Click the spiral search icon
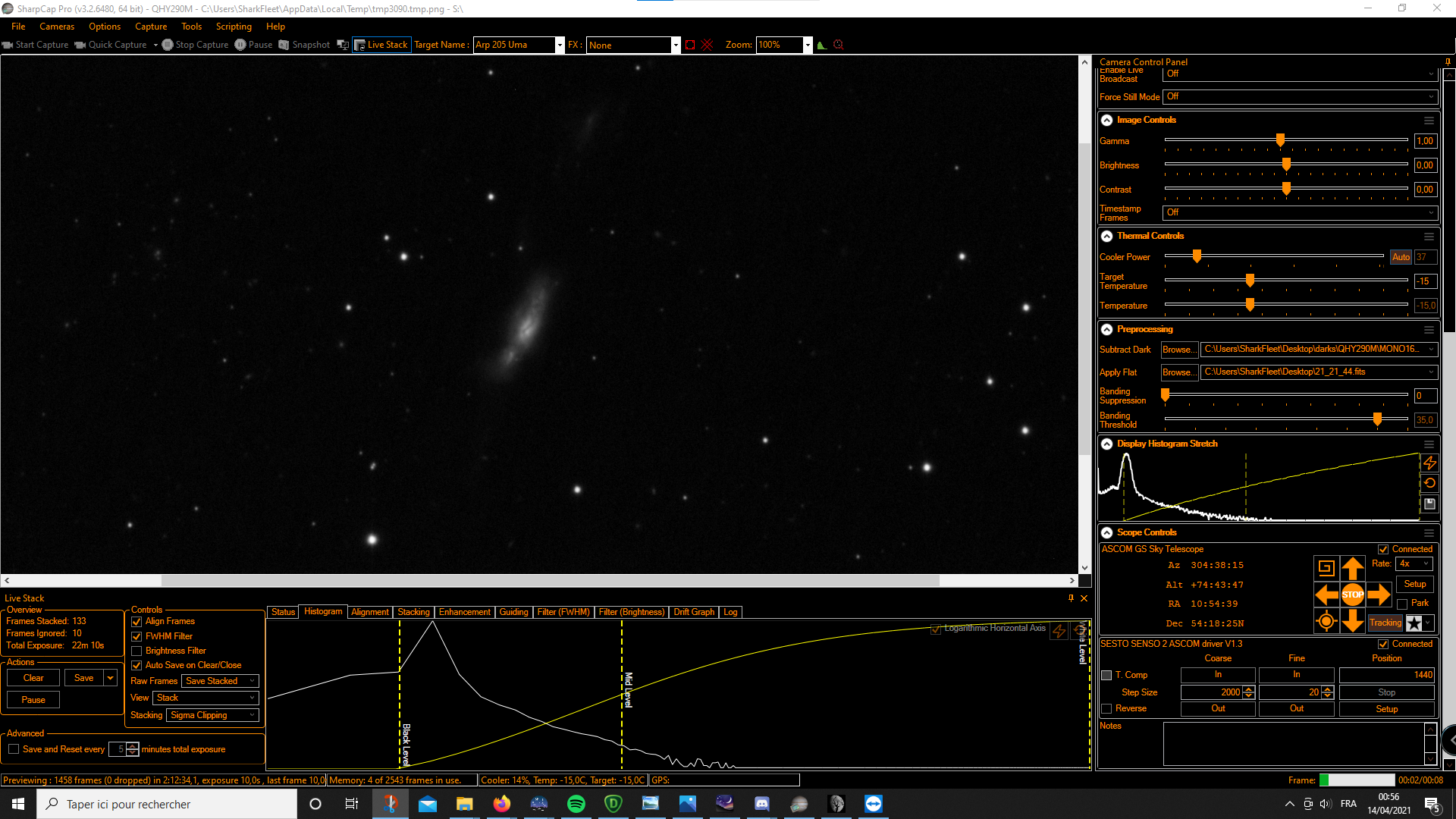This screenshot has width=1456, height=819. click(1326, 567)
